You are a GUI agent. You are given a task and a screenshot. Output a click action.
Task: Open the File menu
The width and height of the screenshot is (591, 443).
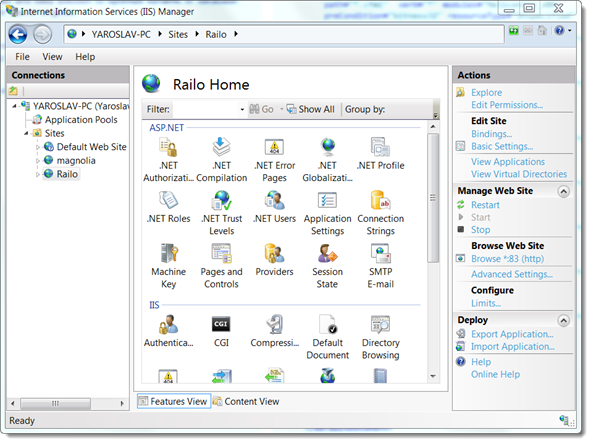point(22,57)
